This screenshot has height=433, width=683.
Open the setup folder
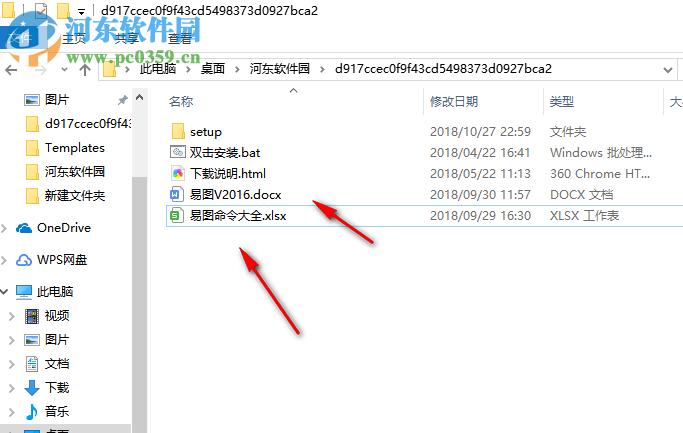pos(206,132)
